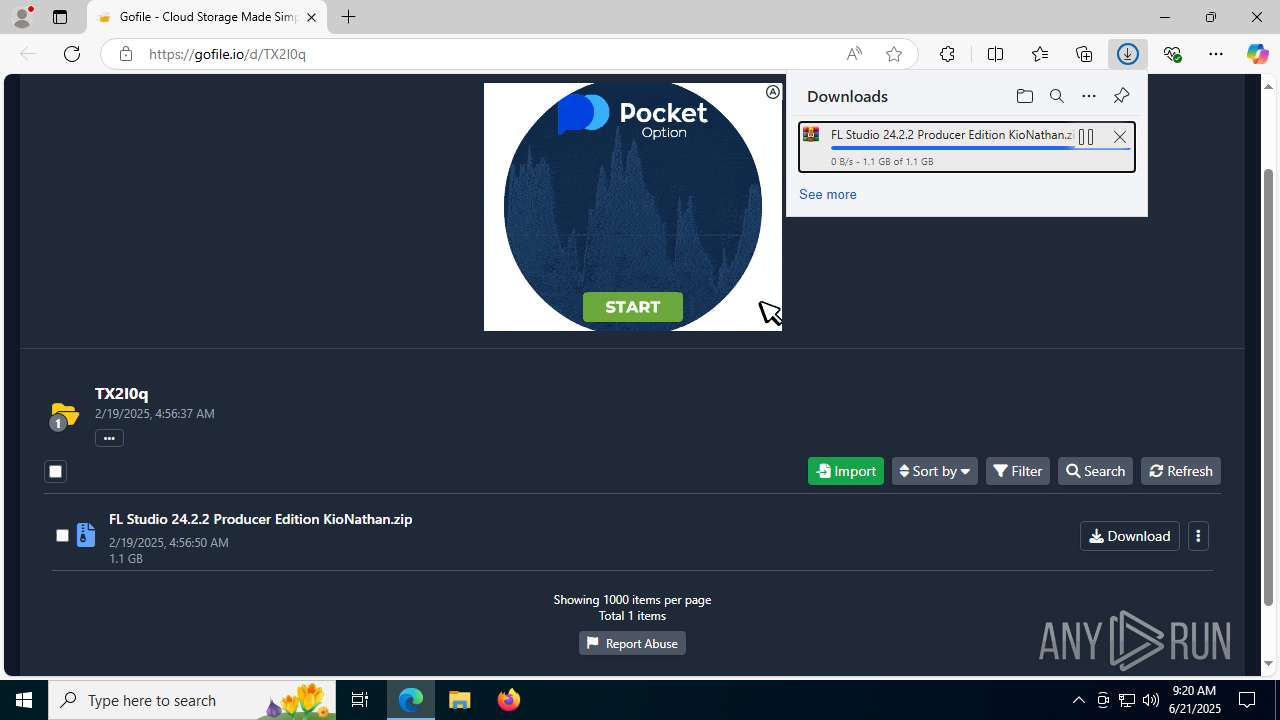This screenshot has height=720, width=1280.
Task: Add page to favorites star icon
Action: click(894, 54)
